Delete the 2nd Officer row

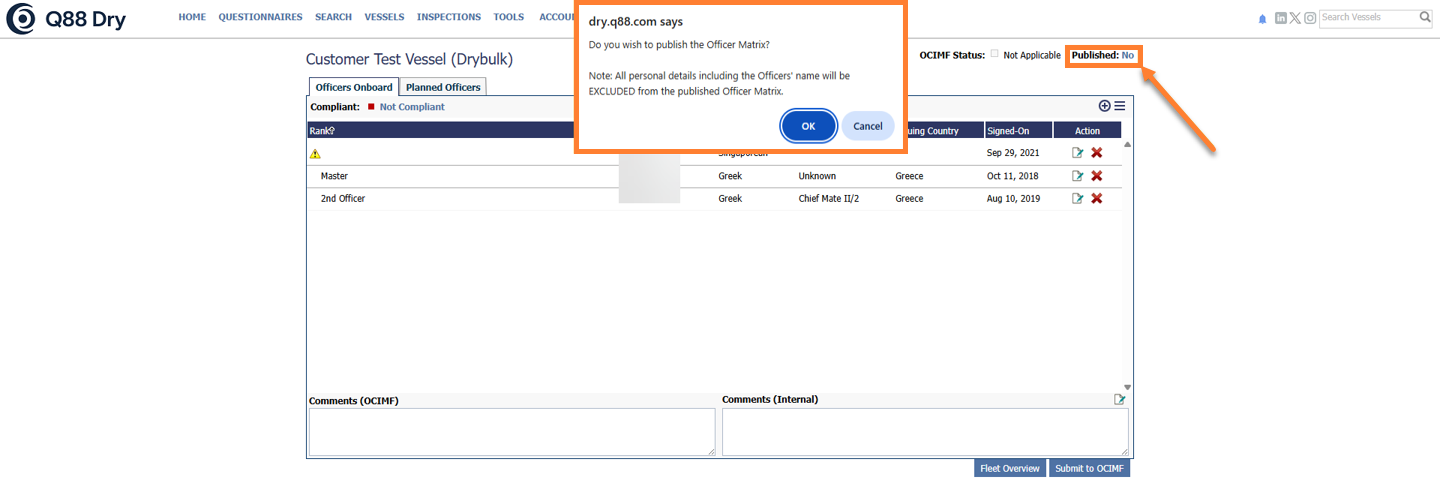1096,199
